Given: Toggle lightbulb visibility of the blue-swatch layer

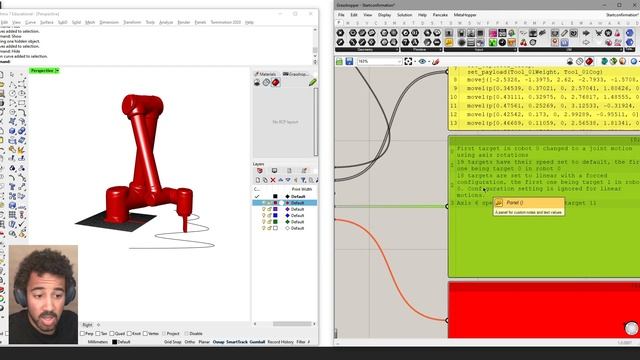Looking at the screenshot, I should point(264,216).
